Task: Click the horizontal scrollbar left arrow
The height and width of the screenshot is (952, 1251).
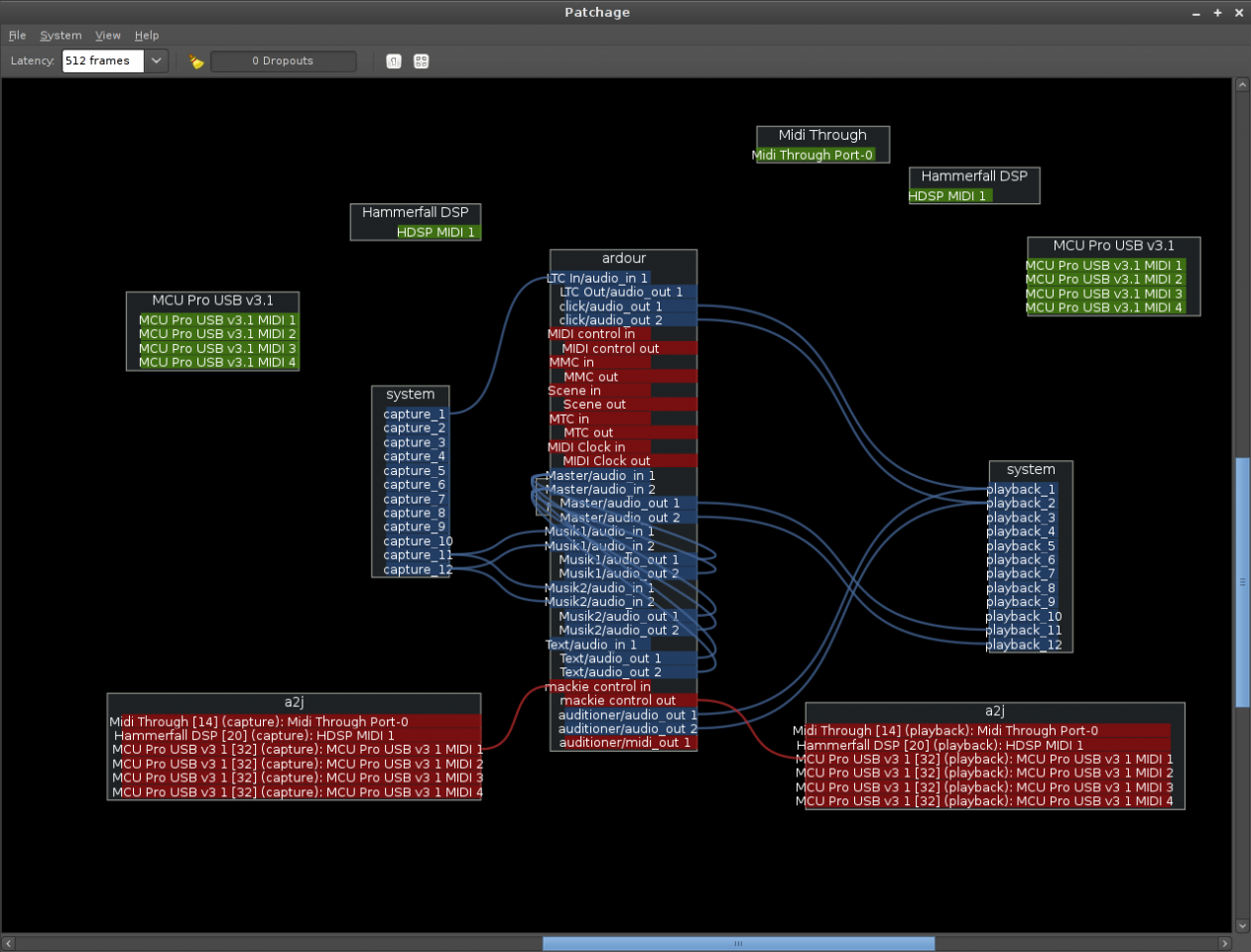Action: click(x=9, y=943)
